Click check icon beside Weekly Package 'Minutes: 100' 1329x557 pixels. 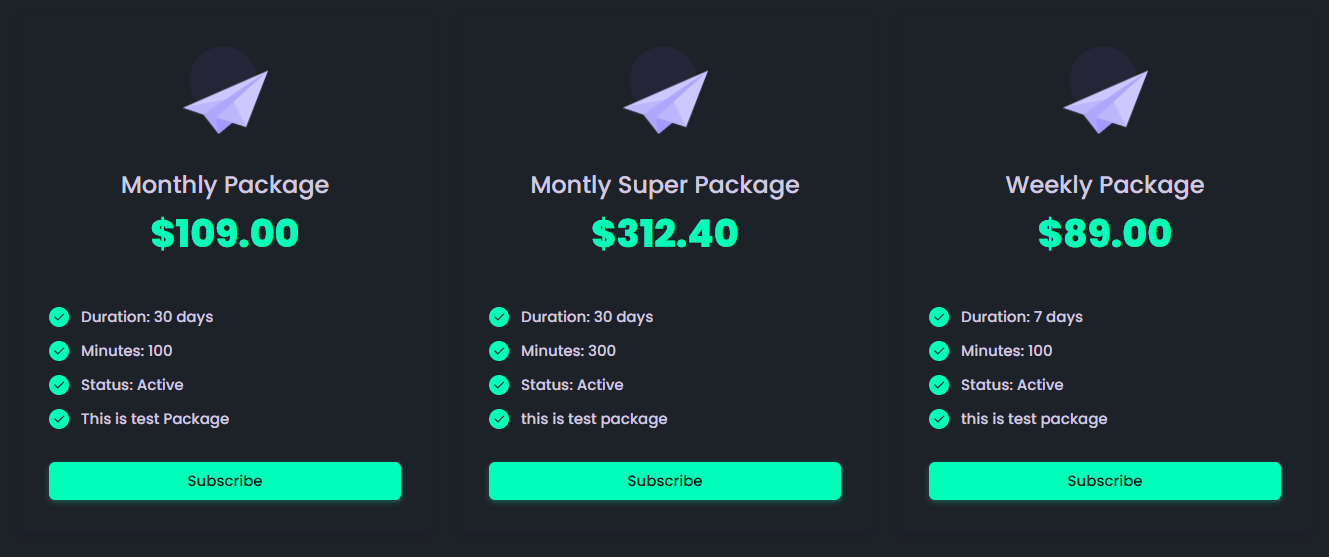pos(939,351)
